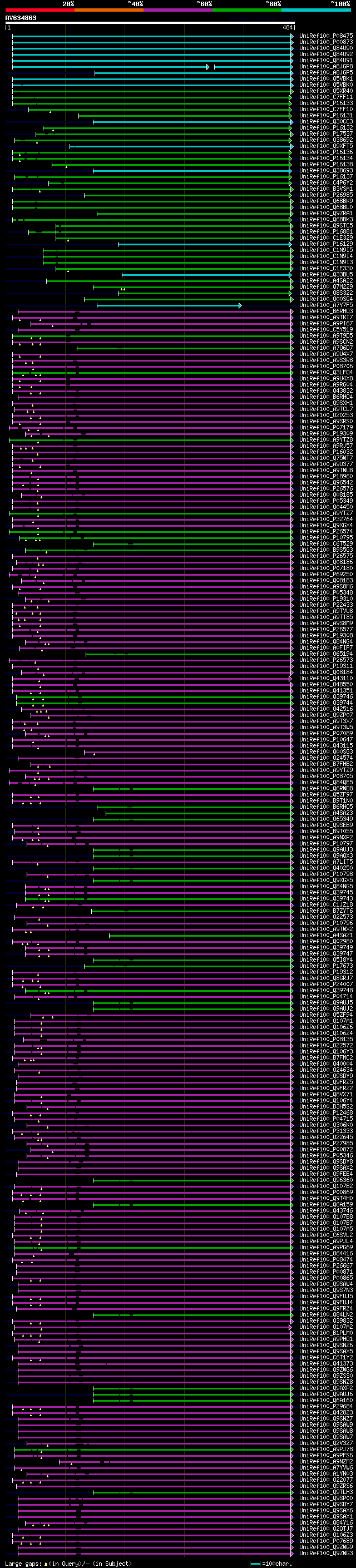Click the UniRef100_Q33BU5 label
Screen dimensions: 356x1568
tap(326, 275)
